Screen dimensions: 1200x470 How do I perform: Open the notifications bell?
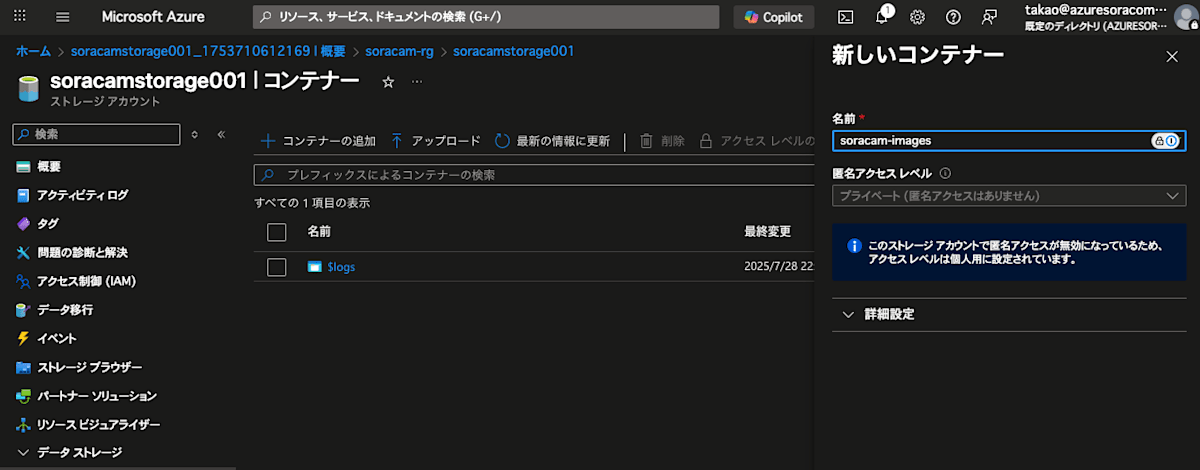pyautogui.click(x=884, y=17)
